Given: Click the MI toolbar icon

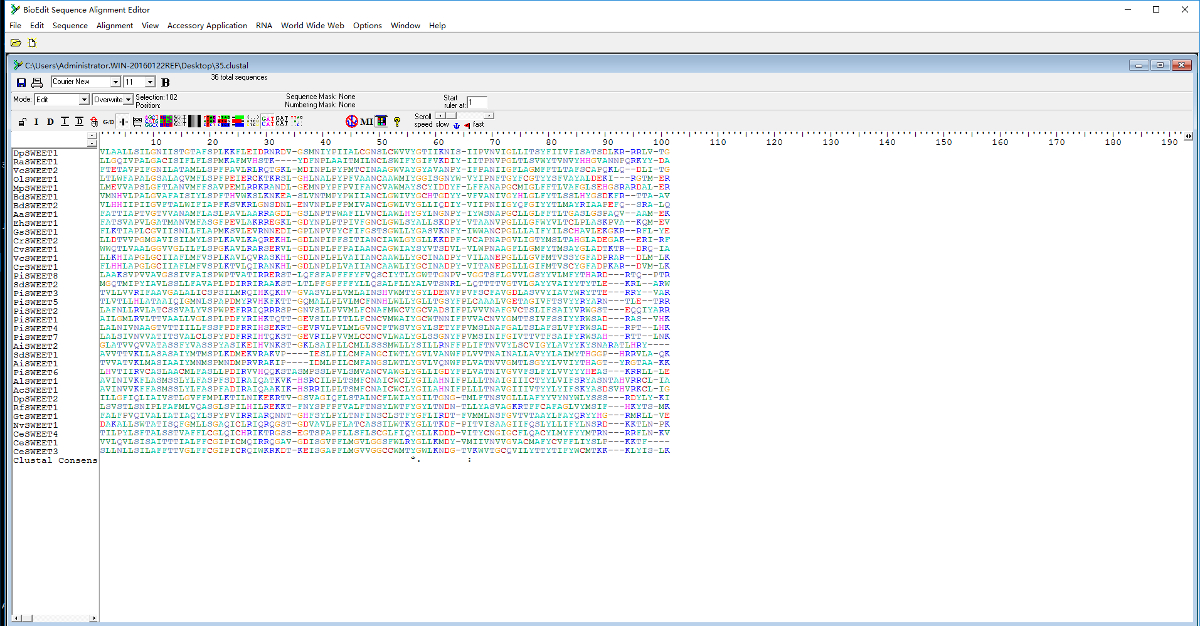Looking at the screenshot, I should (x=366, y=121).
